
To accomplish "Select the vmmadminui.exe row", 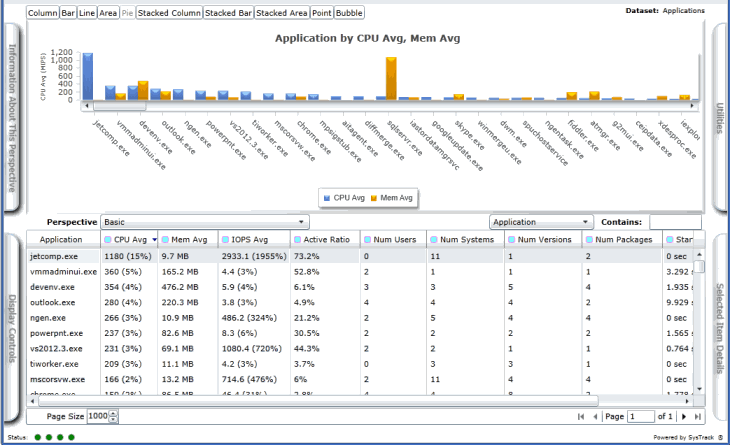I will pyautogui.click(x=360, y=272).
